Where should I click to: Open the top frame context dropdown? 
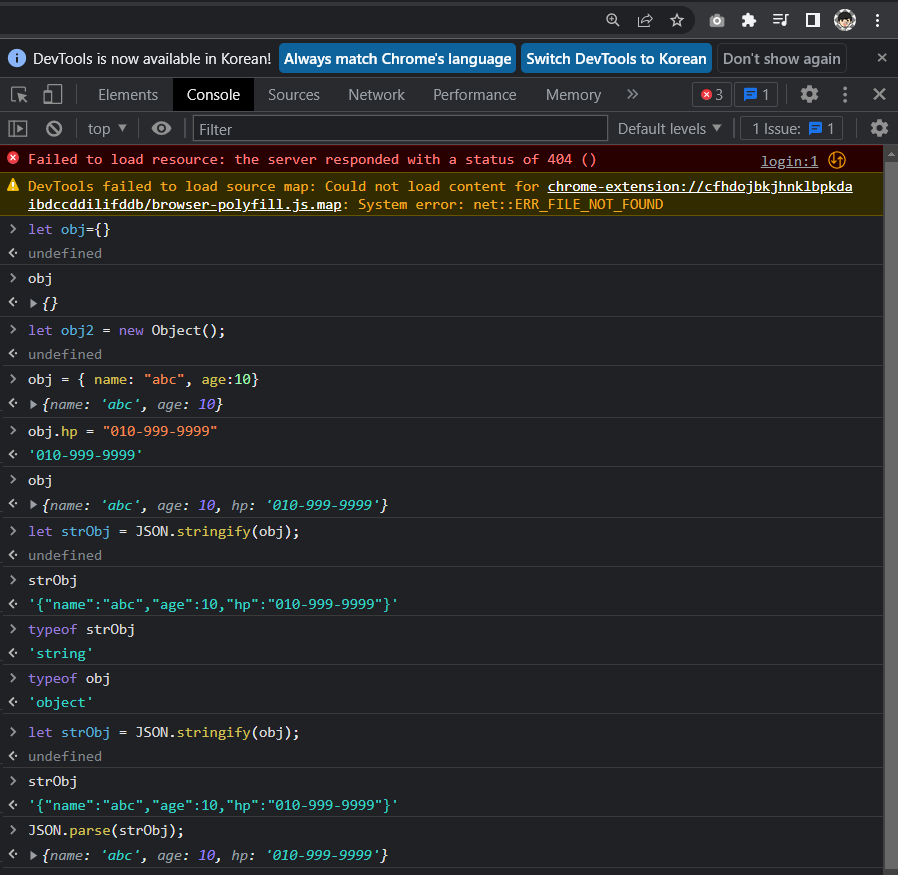click(105, 128)
